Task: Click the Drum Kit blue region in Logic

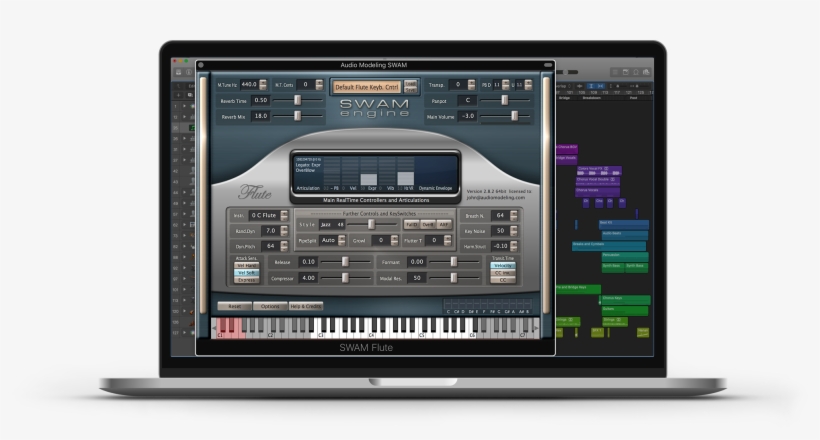Action: pyautogui.click(x=623, y=224)
